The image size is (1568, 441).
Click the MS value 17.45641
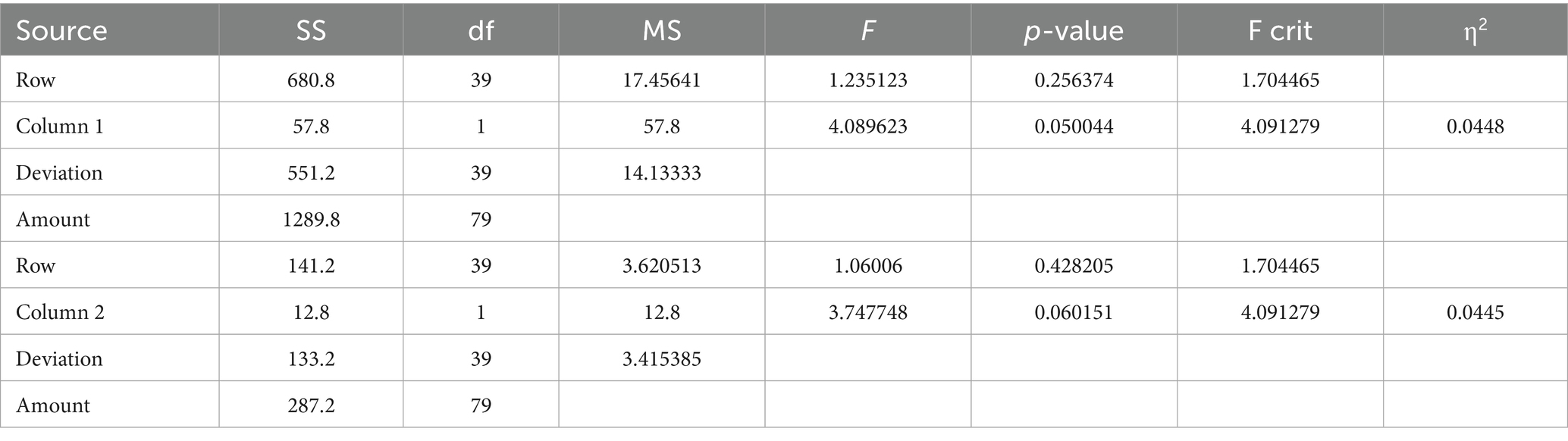click(661, 80)
